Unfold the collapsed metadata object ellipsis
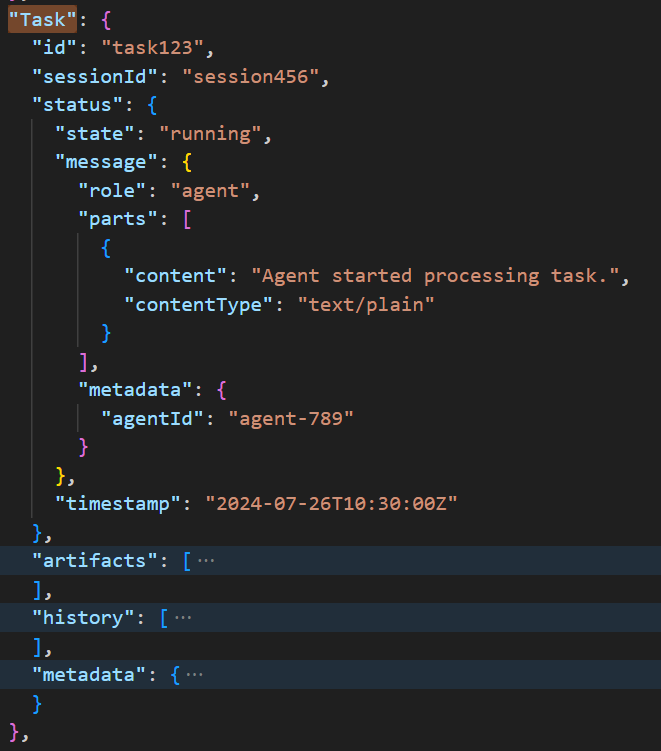This screenshot has width=661, height=751. 194,675
